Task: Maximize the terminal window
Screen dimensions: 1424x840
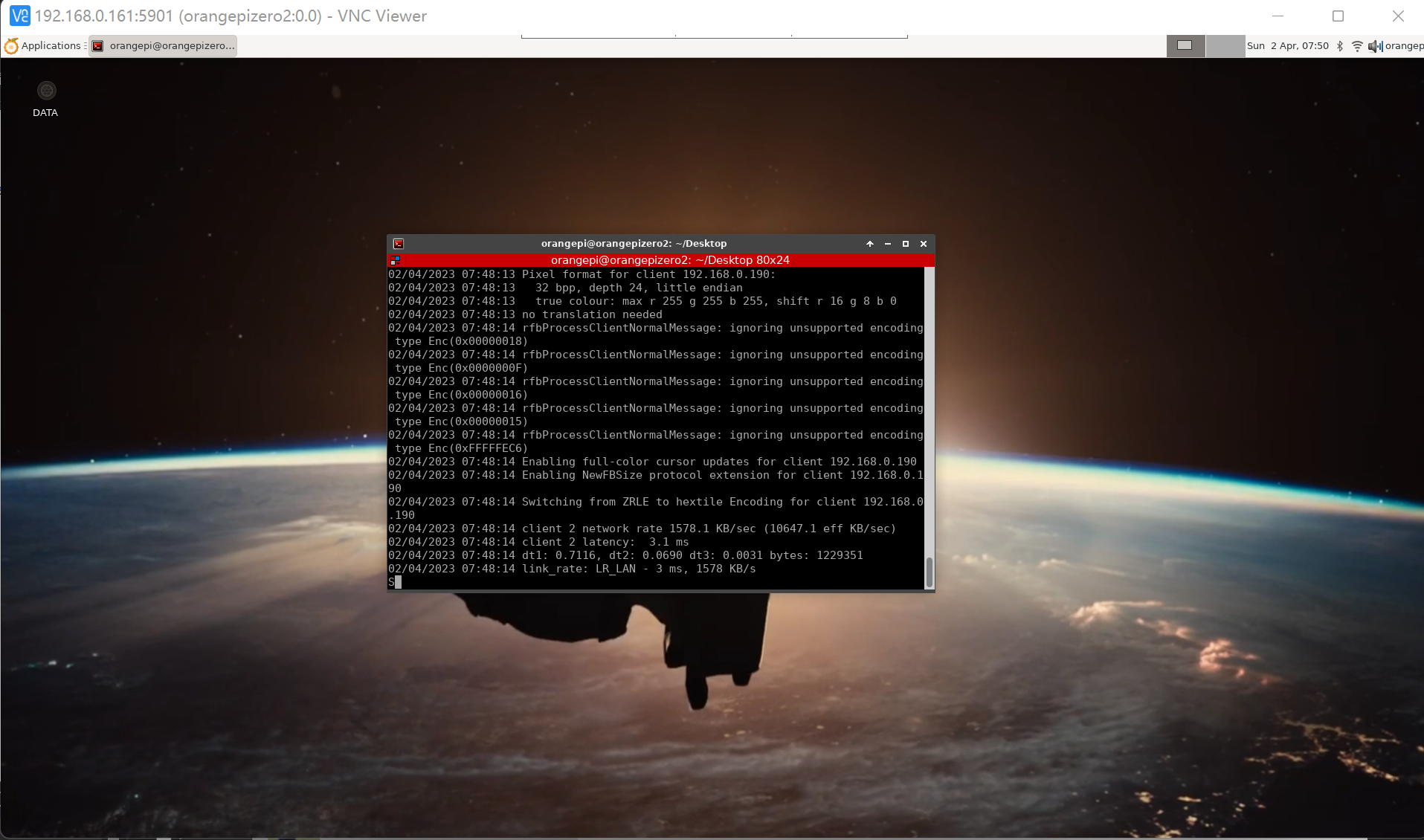Action: [x=906, y=244]
